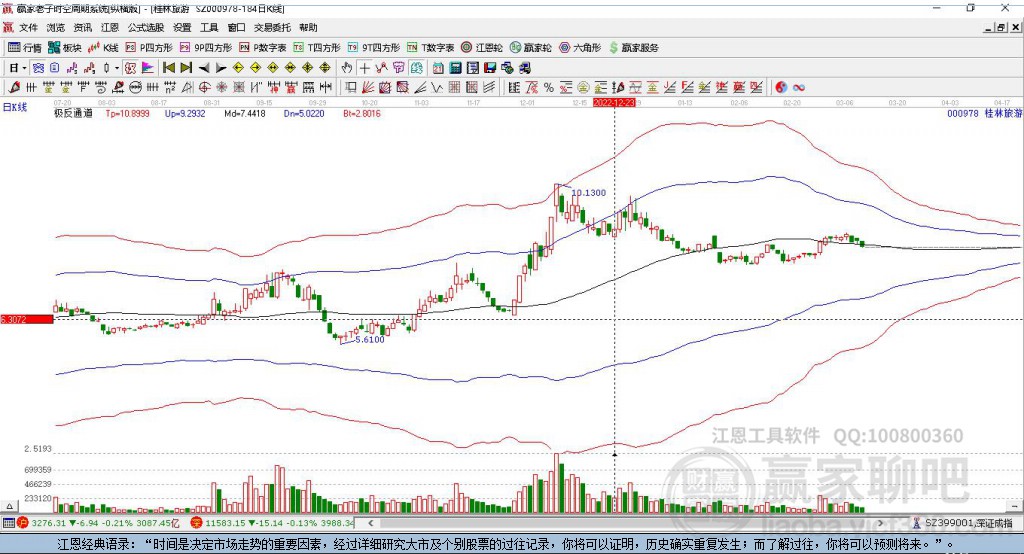Open the calculator icon
The image size is (1024, 554).
pos(455,68)
